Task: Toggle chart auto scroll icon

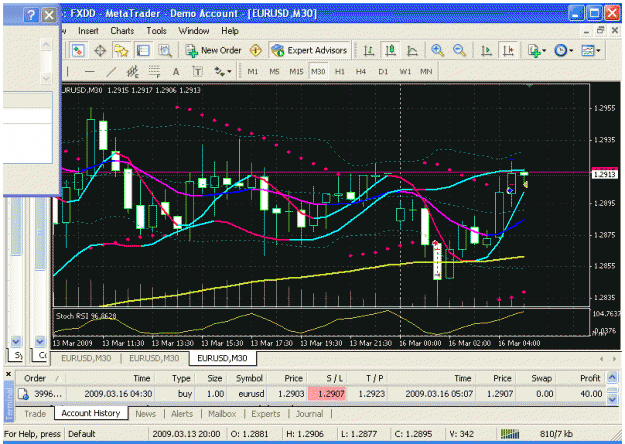Action: pyautogui.click(x=486, y=51)
